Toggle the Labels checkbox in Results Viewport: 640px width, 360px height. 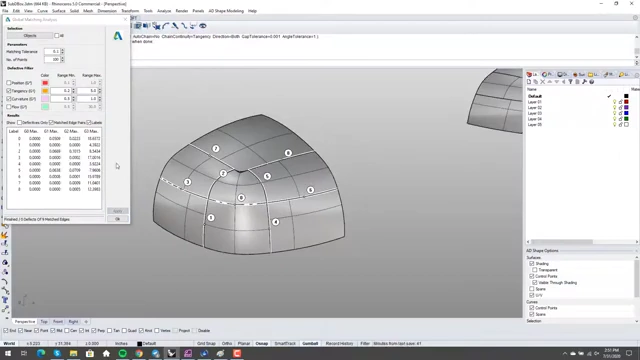(x=89, y=122)
